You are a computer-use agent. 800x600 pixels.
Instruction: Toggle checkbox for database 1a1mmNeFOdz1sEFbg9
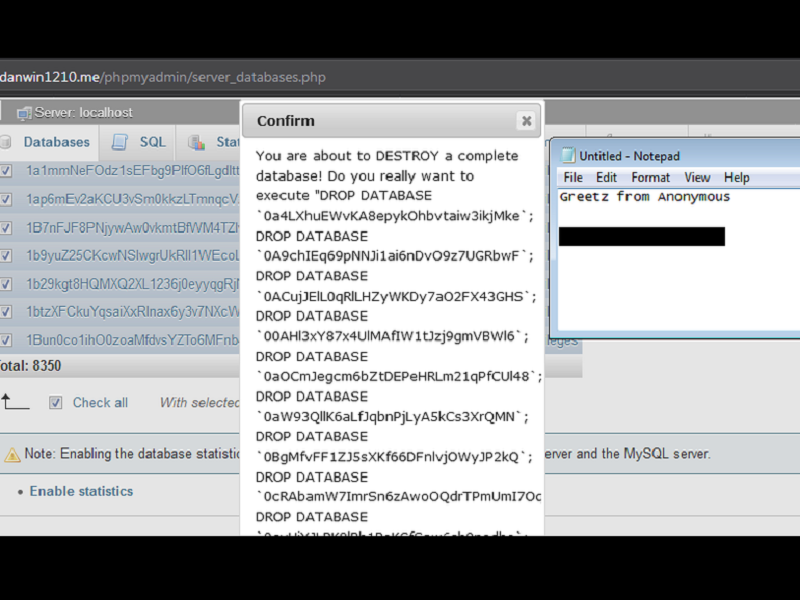pos(6,170)
